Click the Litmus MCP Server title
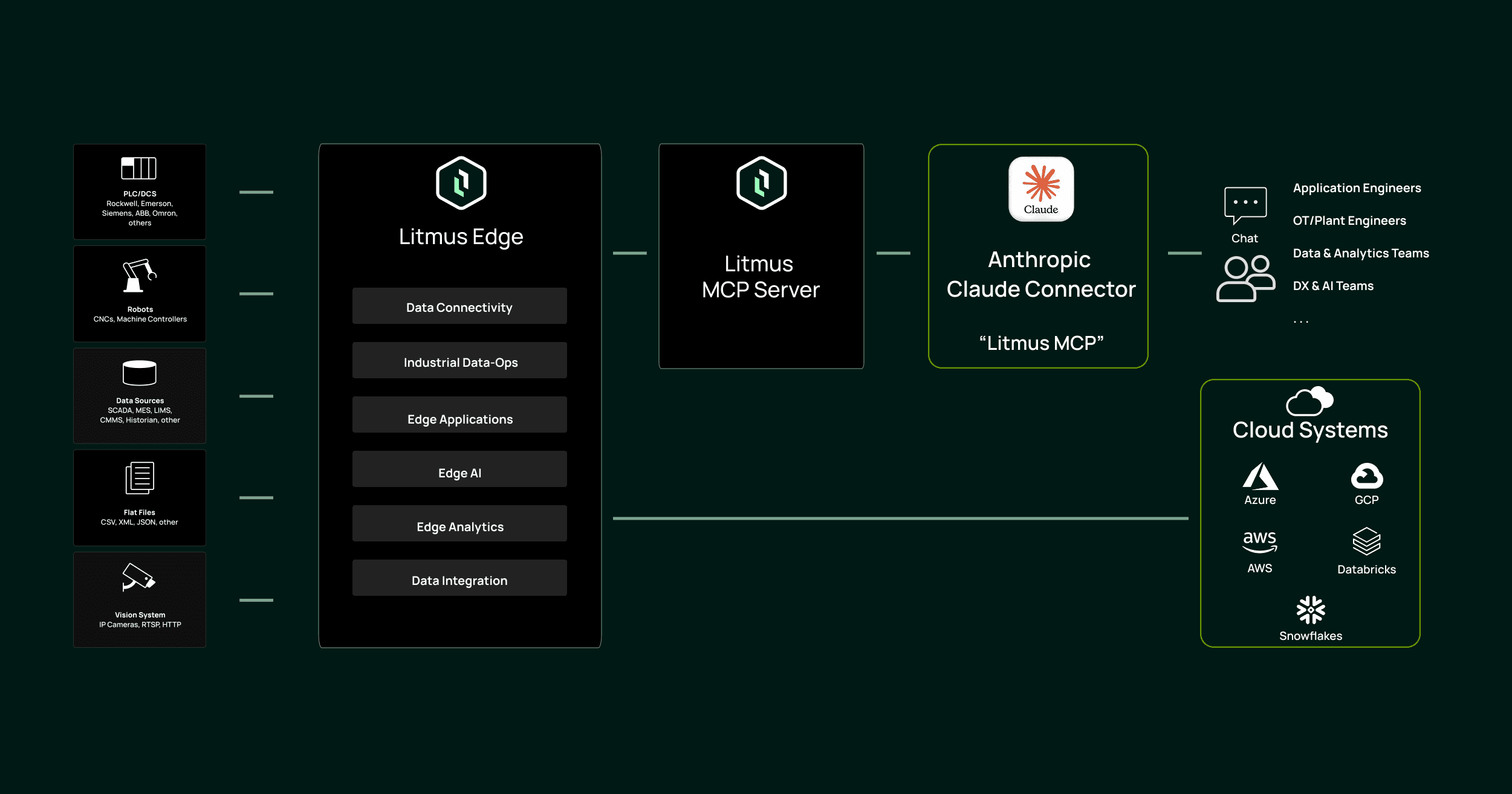The width and height of the screenshot is (1512, 794). point(761,277)
